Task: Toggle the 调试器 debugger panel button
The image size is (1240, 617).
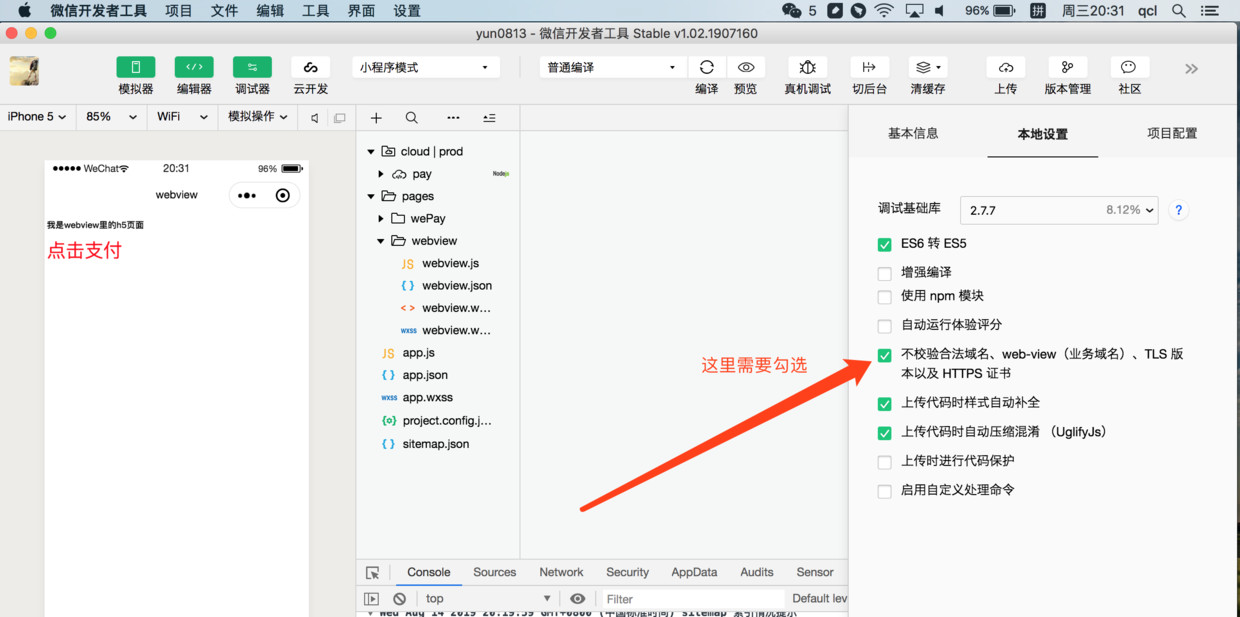Action: click(252, 67)
